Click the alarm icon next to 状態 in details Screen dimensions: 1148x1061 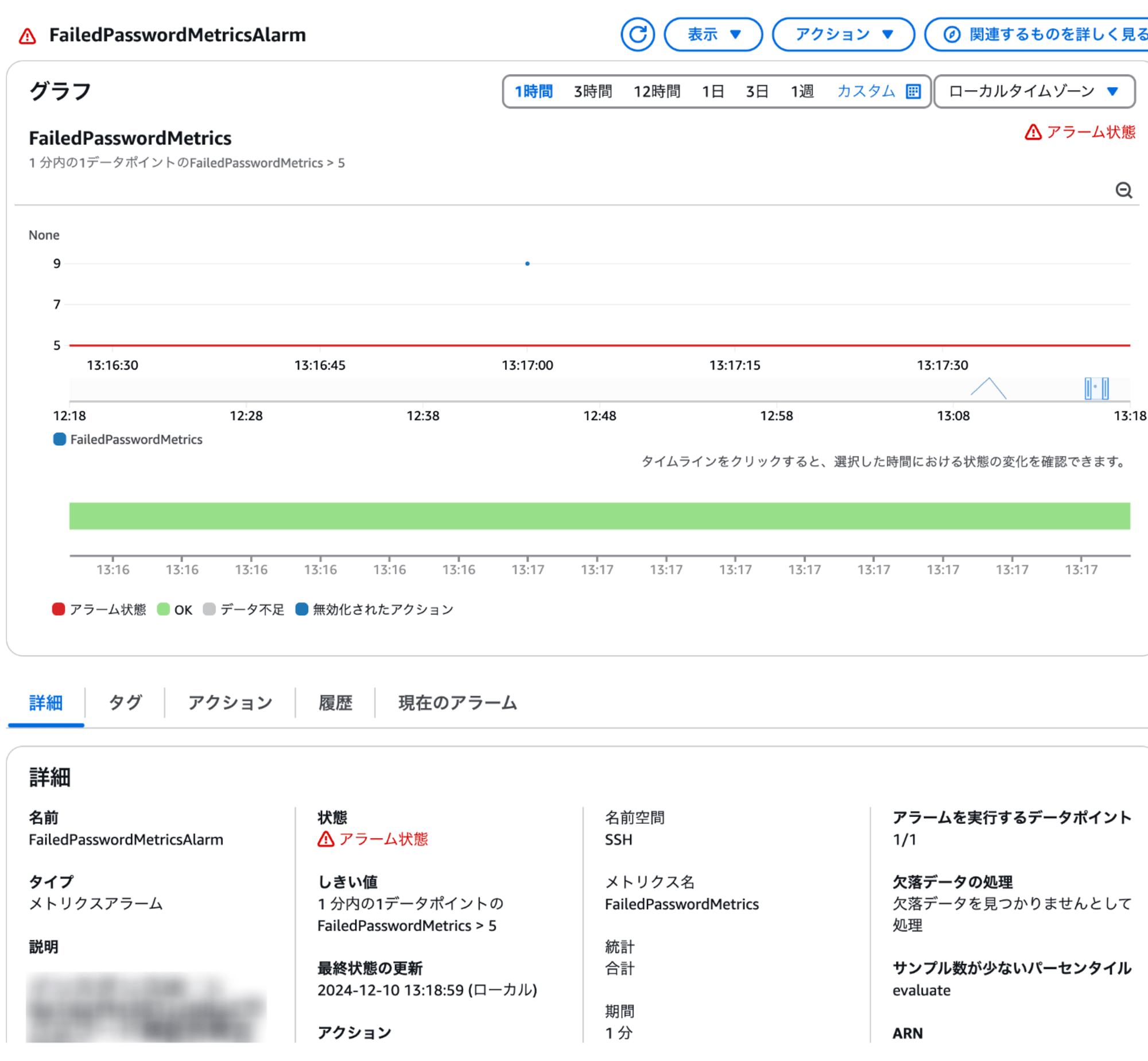pos(325,839)
